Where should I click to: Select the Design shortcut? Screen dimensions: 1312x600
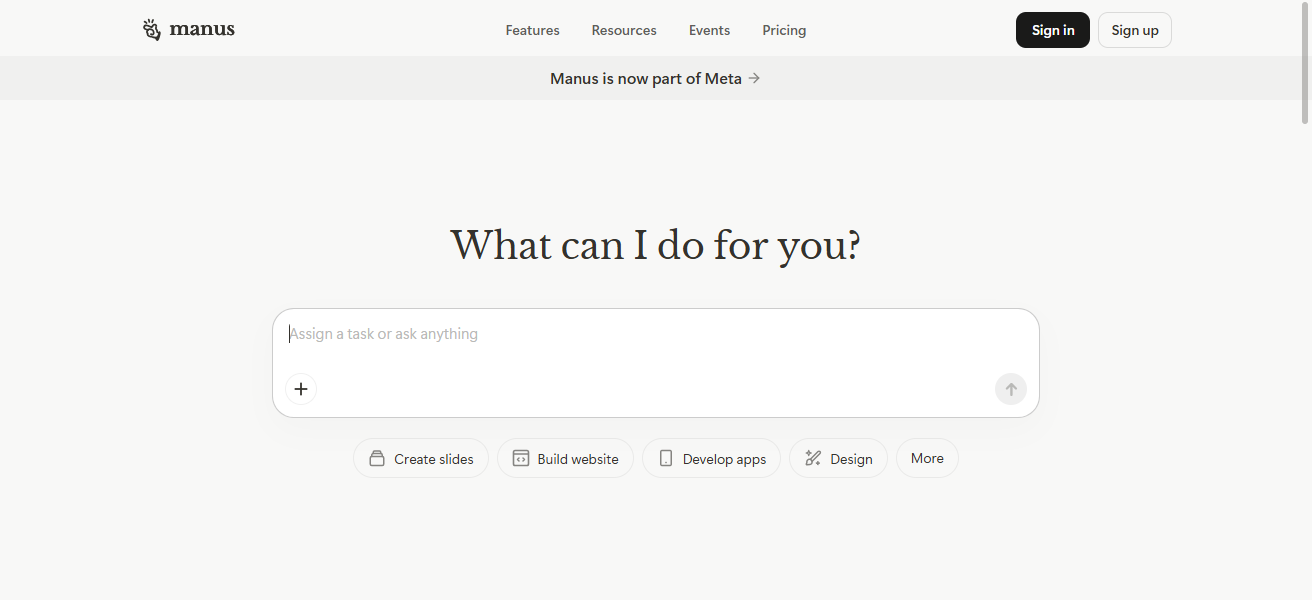(x=838, y=459)
